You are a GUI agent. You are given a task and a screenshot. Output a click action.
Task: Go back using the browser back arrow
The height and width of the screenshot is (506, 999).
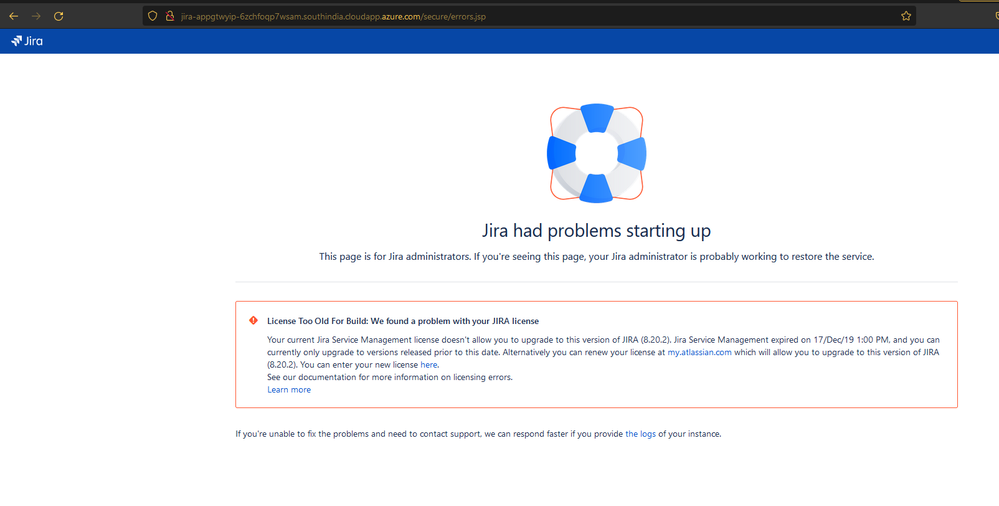tap(13, 16)
